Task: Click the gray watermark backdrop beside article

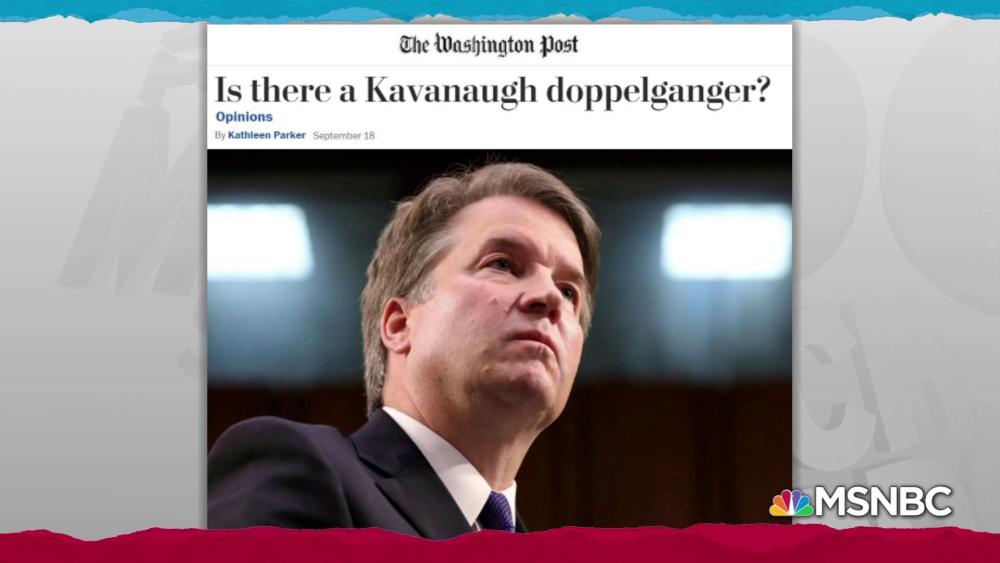Action: (102, 274)
